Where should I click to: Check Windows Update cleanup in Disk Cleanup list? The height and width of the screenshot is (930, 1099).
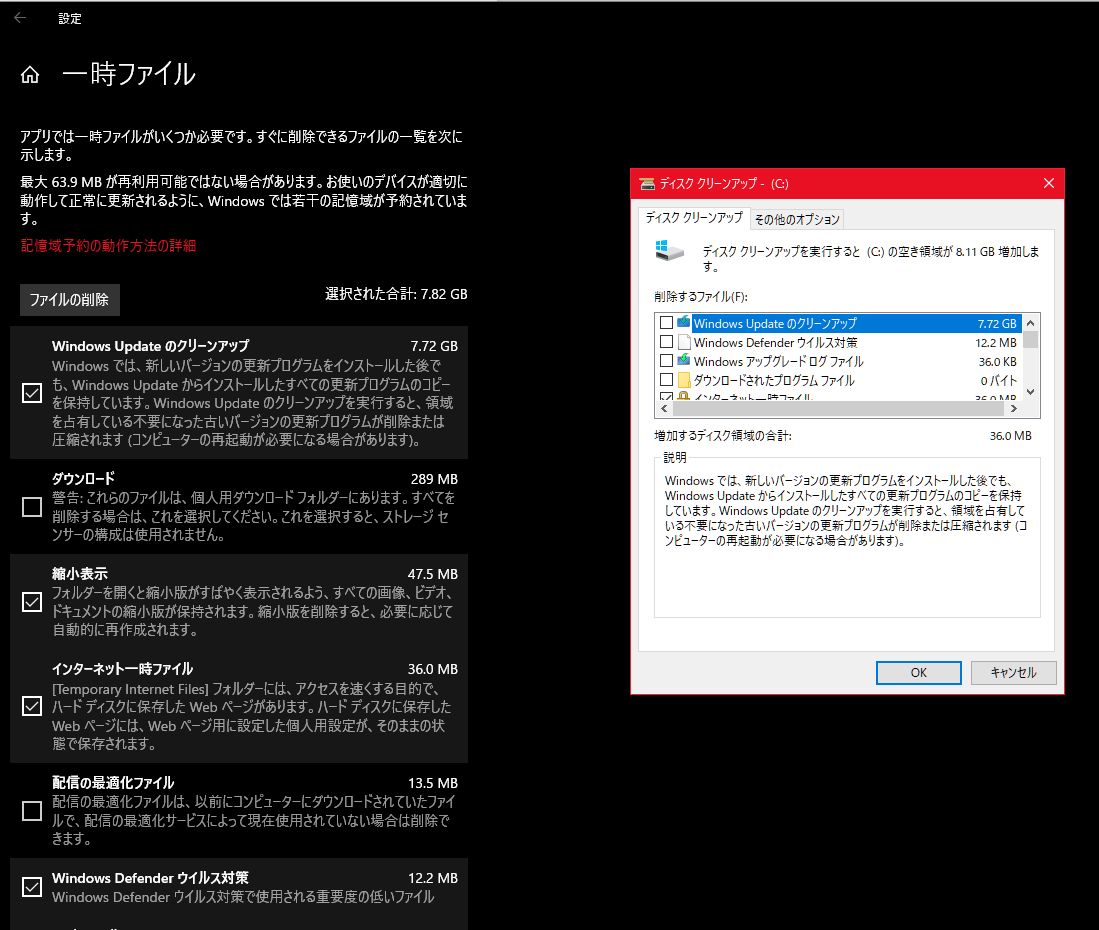click(x=667, y=323)
